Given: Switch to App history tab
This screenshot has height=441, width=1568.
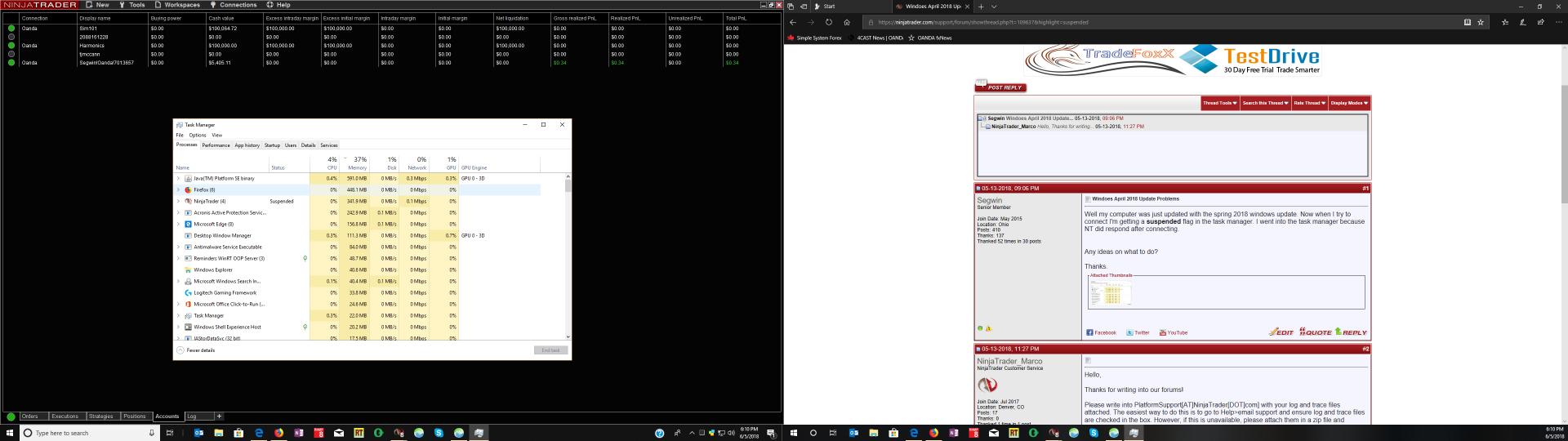Looking at the screenshot, I should point(247,145).
